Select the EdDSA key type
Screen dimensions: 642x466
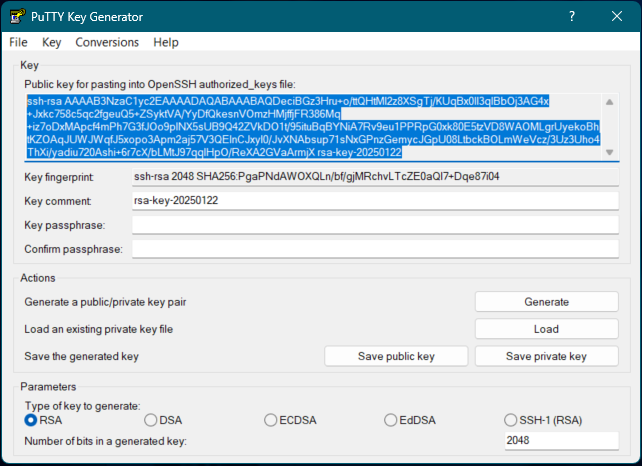(x=410, y=420)
